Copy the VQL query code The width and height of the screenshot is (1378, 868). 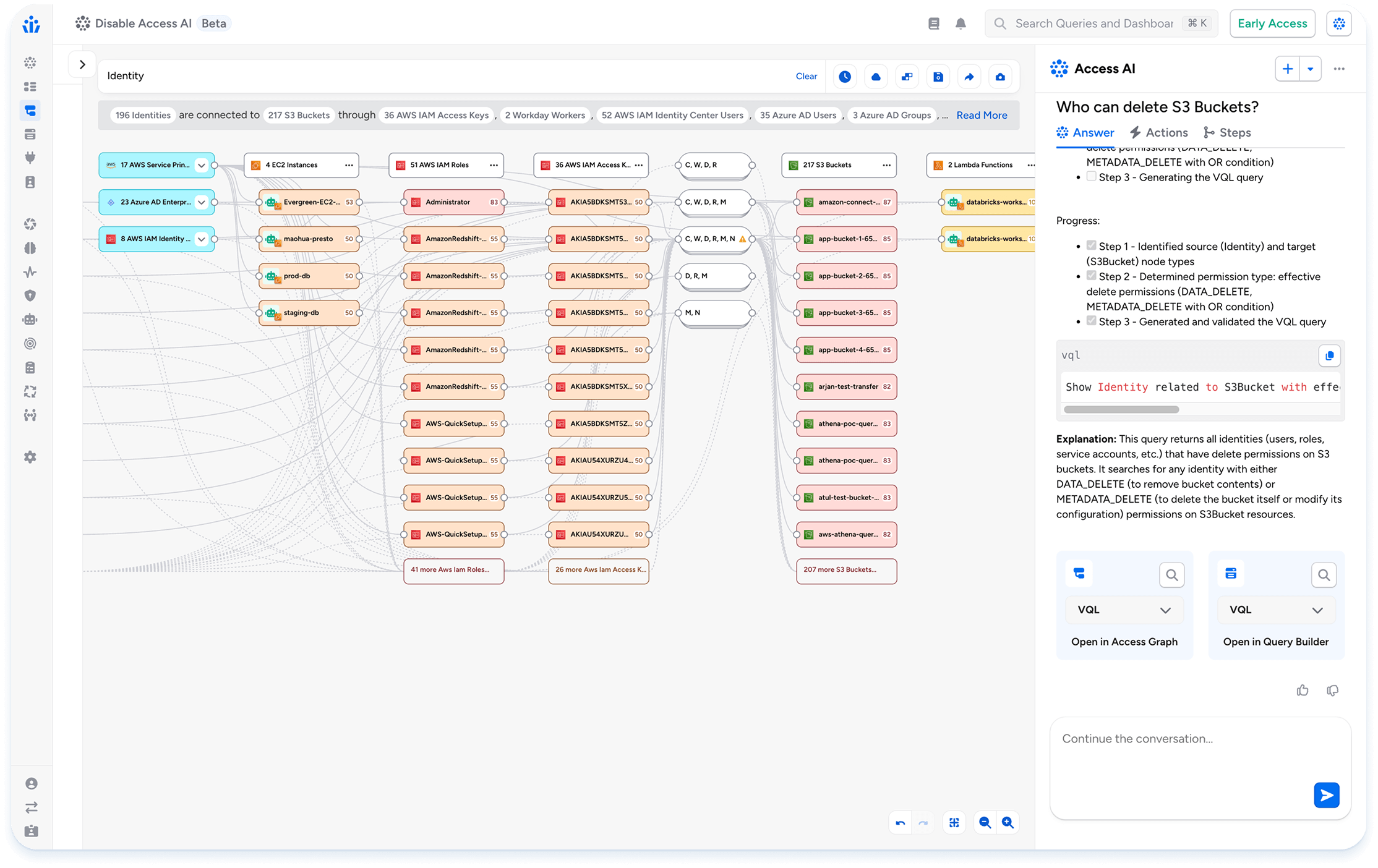coord(1329,355)
